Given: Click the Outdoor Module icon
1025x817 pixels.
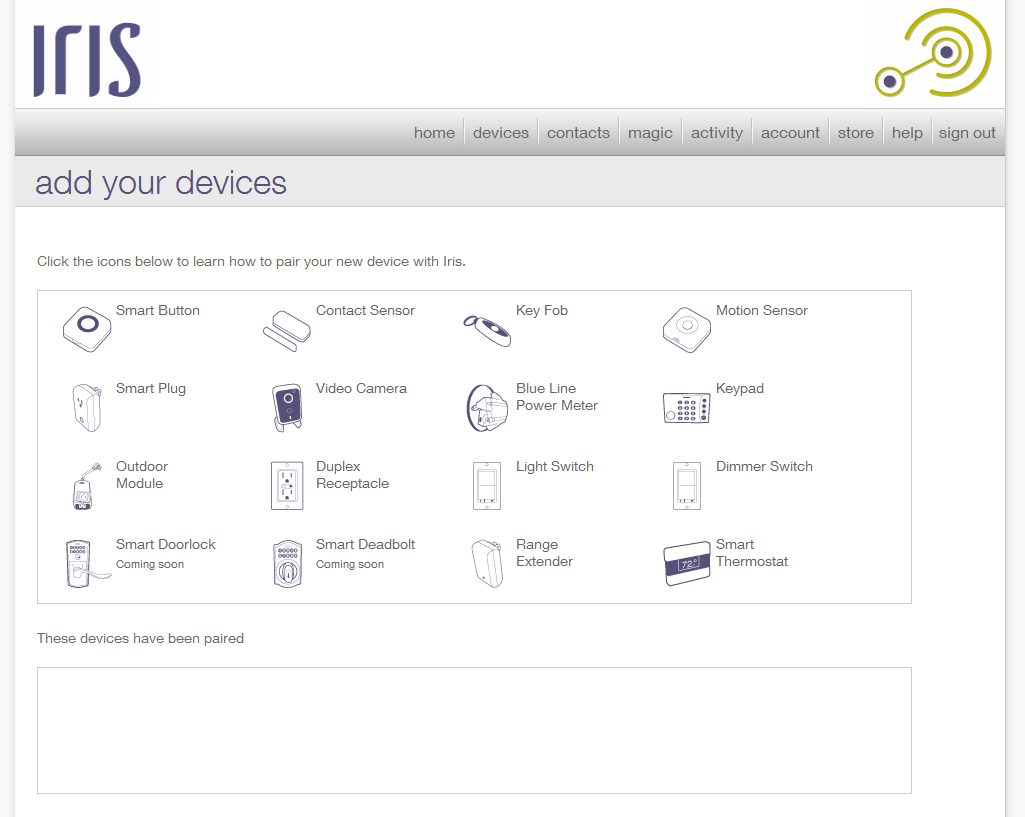Looking at the screenshot, I should 85,486.
